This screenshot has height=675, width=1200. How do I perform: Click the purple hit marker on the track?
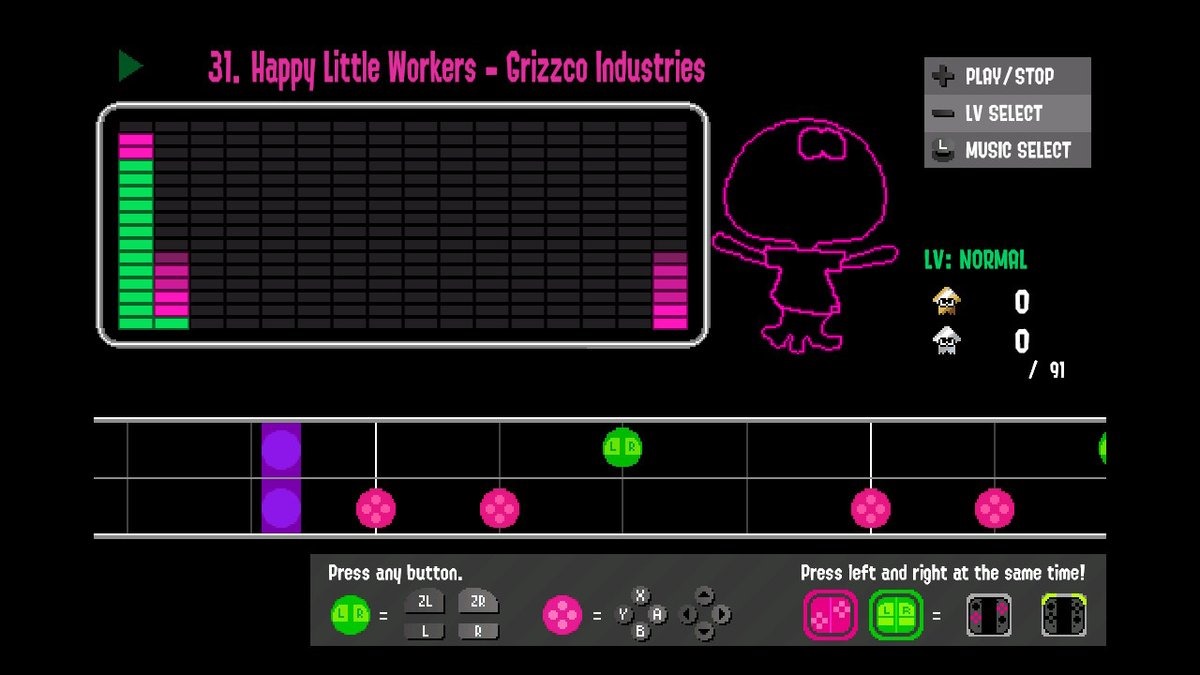click(281, 477)
